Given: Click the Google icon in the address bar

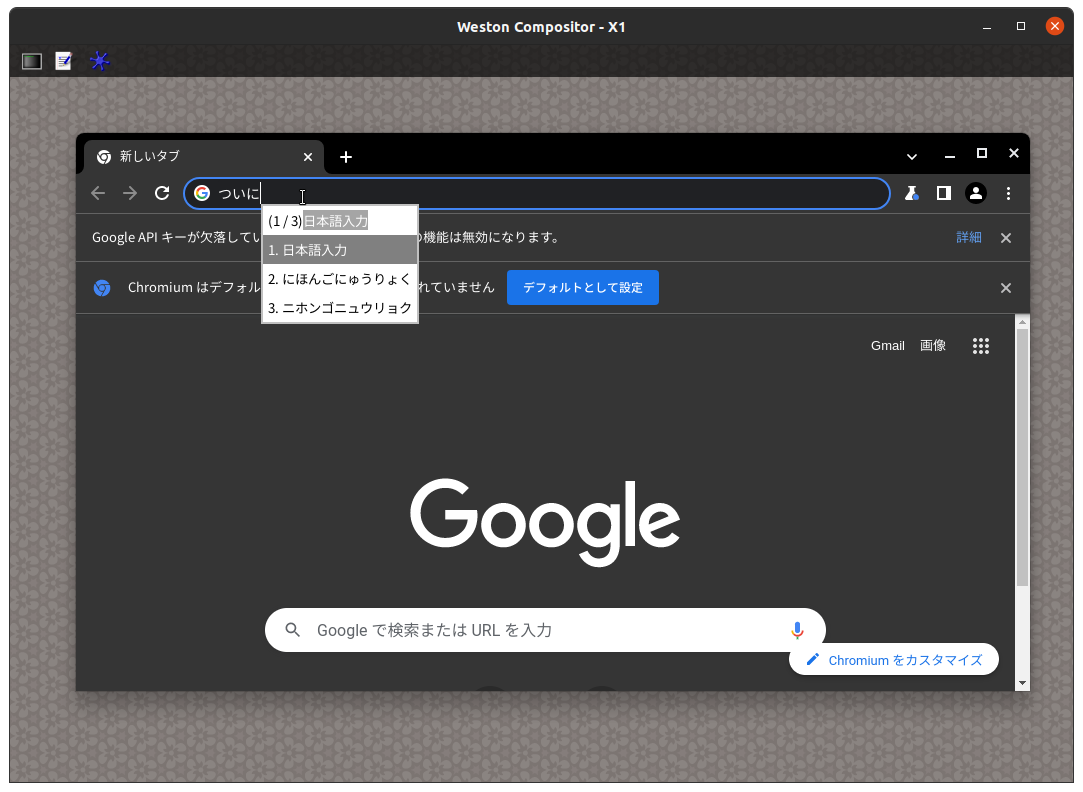Looking at the screenshot, I should [202, 193].
